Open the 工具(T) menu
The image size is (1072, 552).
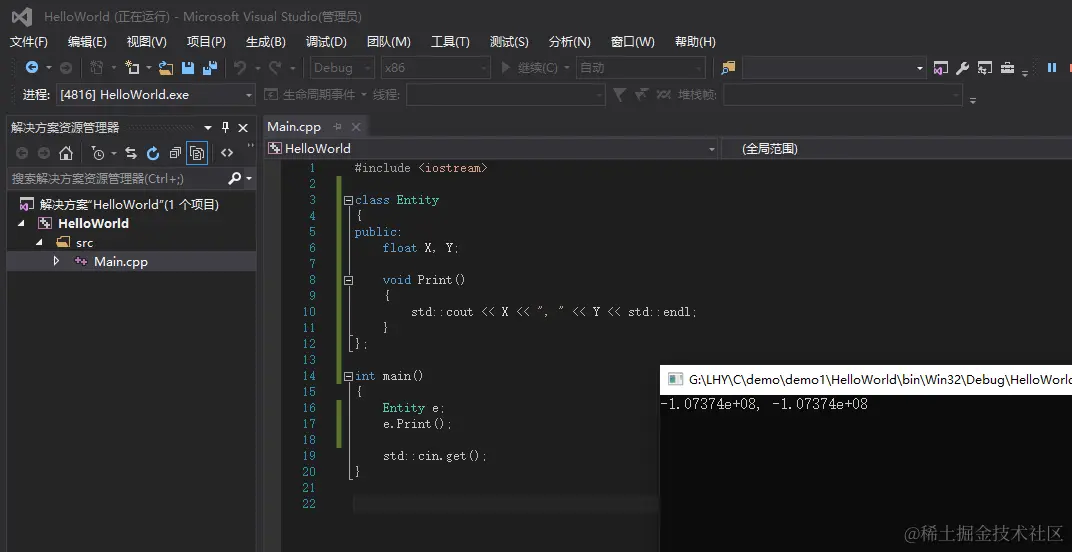450,42
